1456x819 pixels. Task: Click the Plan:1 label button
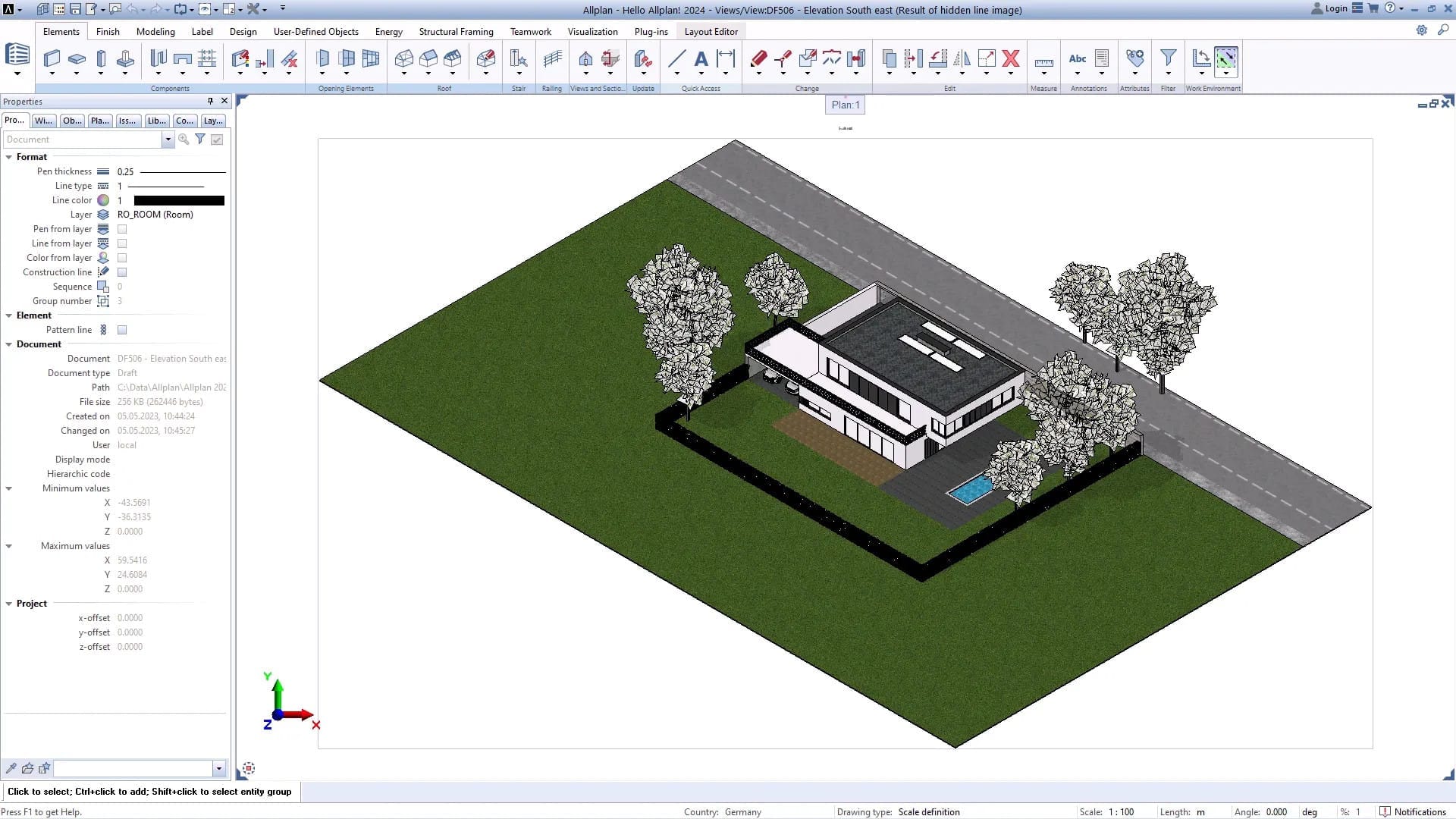tap(845, 105)
